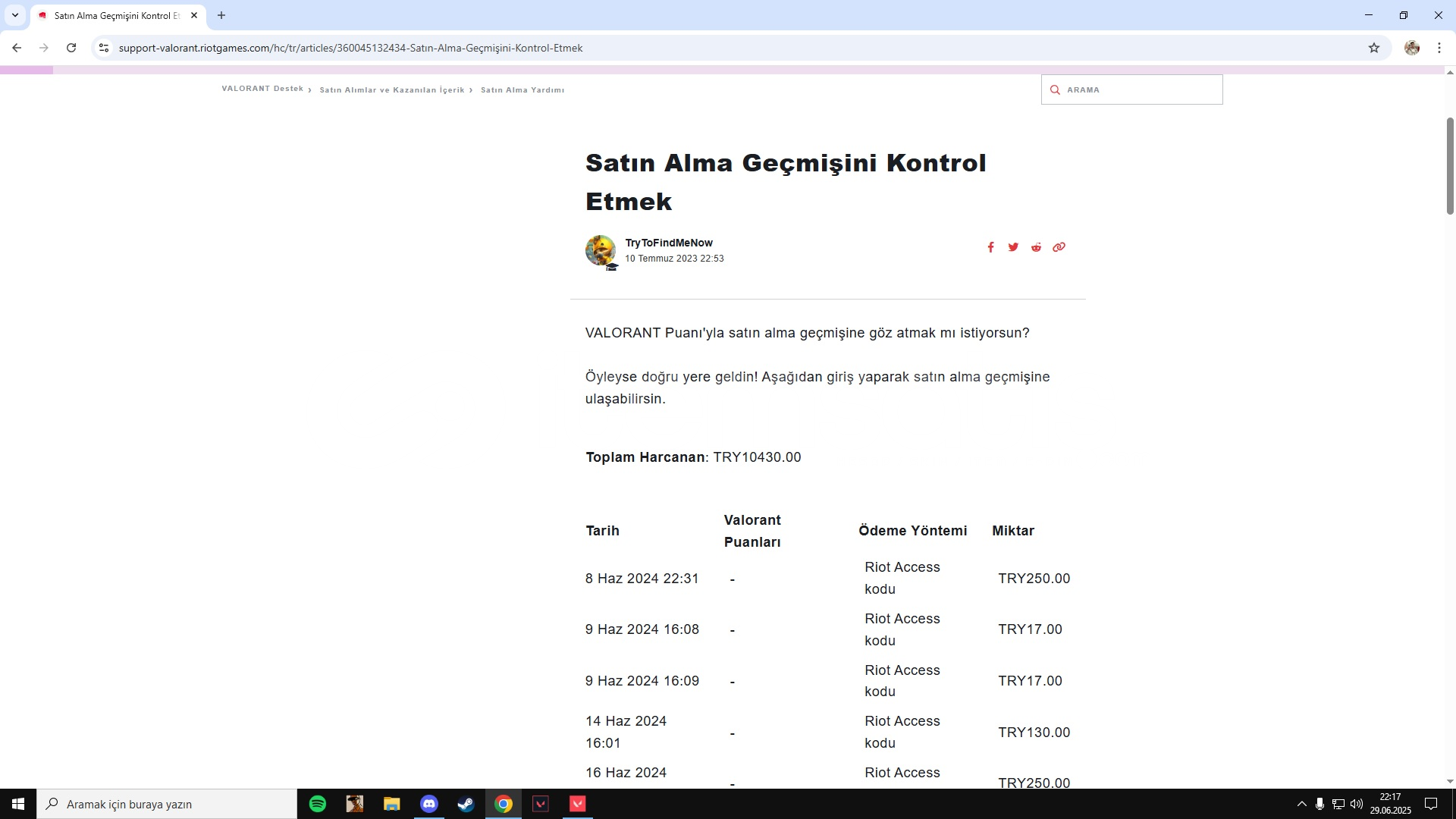Reload the page with refresh icon
The width and height of the screenshot is (1456, 819).
[x=71, y=48]
